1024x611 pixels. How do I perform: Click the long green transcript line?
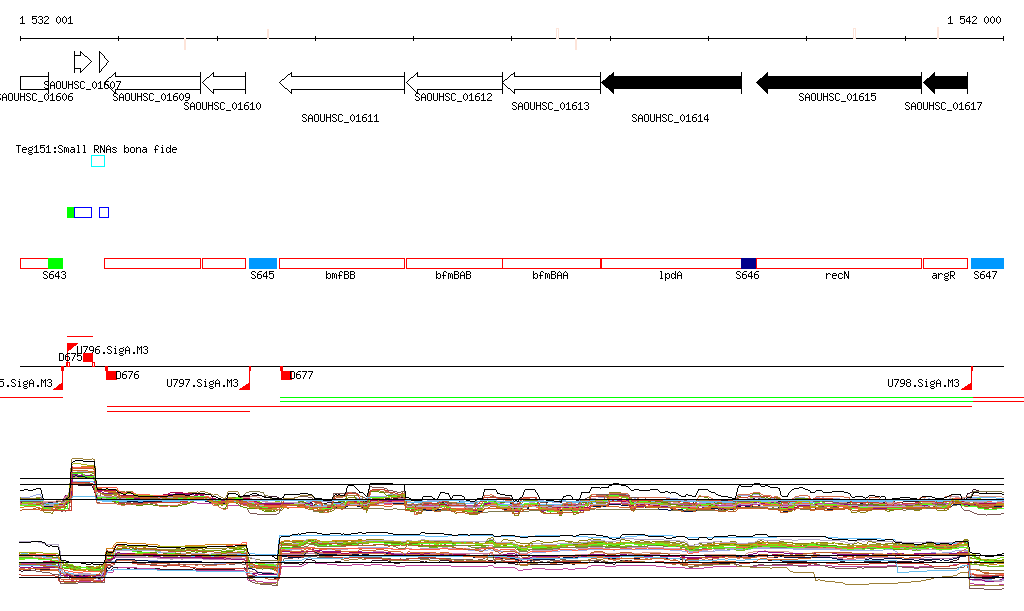[x=626, y=399]
